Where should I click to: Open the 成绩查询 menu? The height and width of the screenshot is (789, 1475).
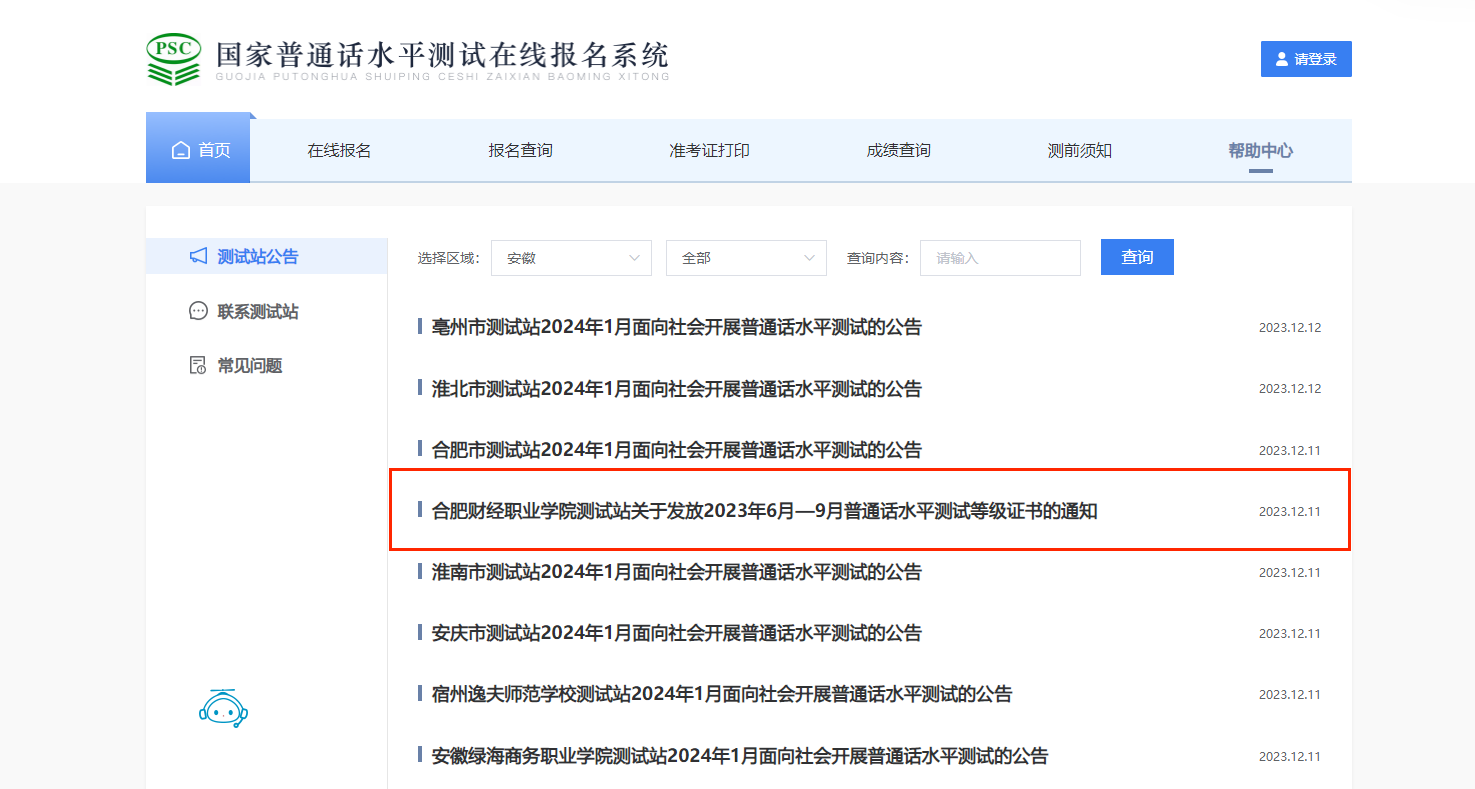tap(898, 151)
